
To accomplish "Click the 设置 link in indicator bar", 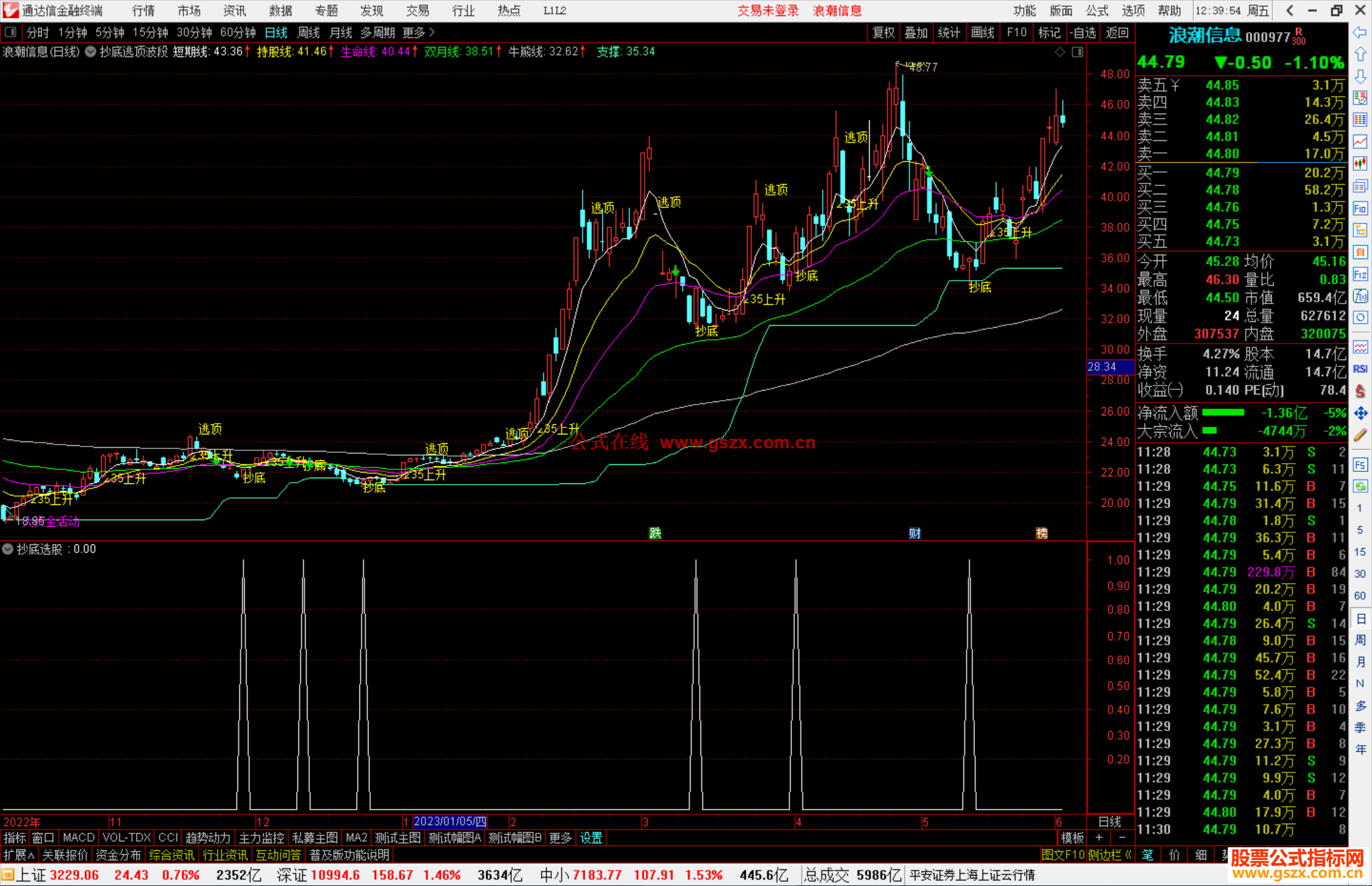I will click(x=591, y=838).
